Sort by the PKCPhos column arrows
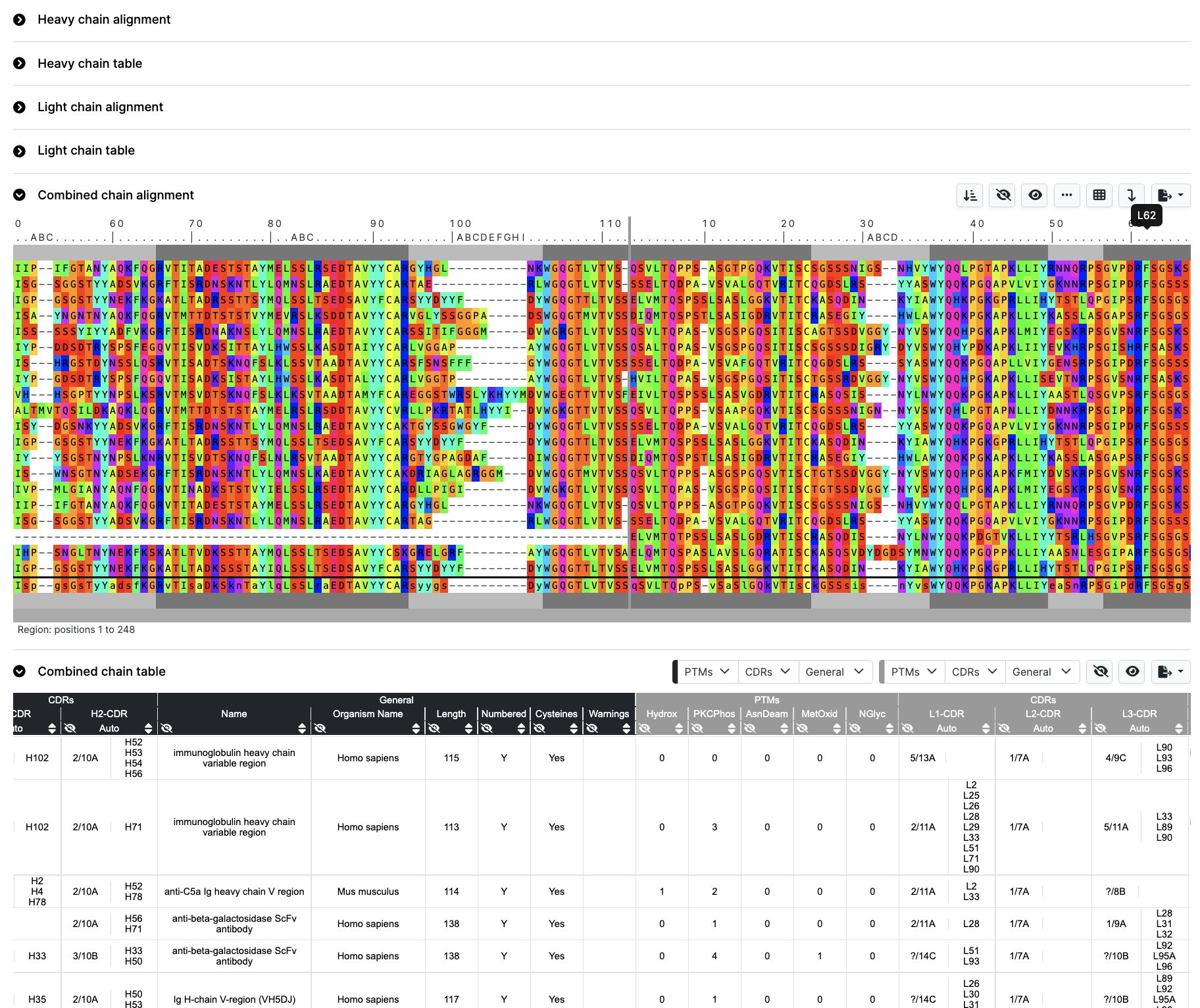The width and height of the screenshot is (1200, 1008). 732,728
